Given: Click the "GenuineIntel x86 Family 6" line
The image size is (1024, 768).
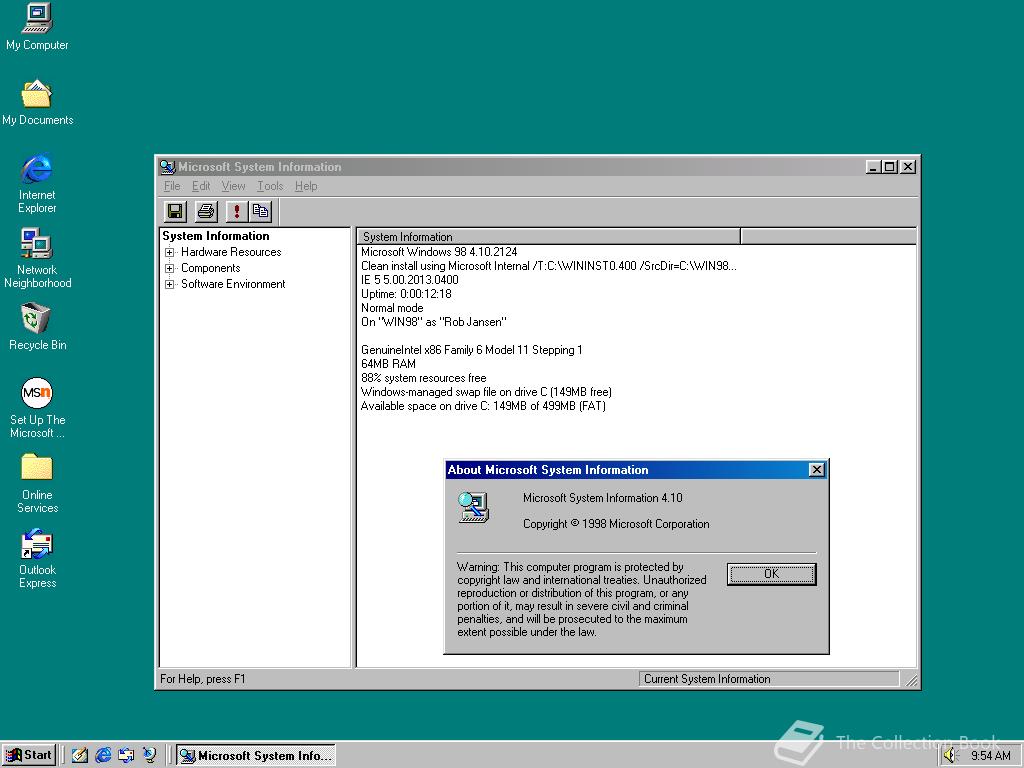Looking at the screenshot, I should click(x=472, y=350).
